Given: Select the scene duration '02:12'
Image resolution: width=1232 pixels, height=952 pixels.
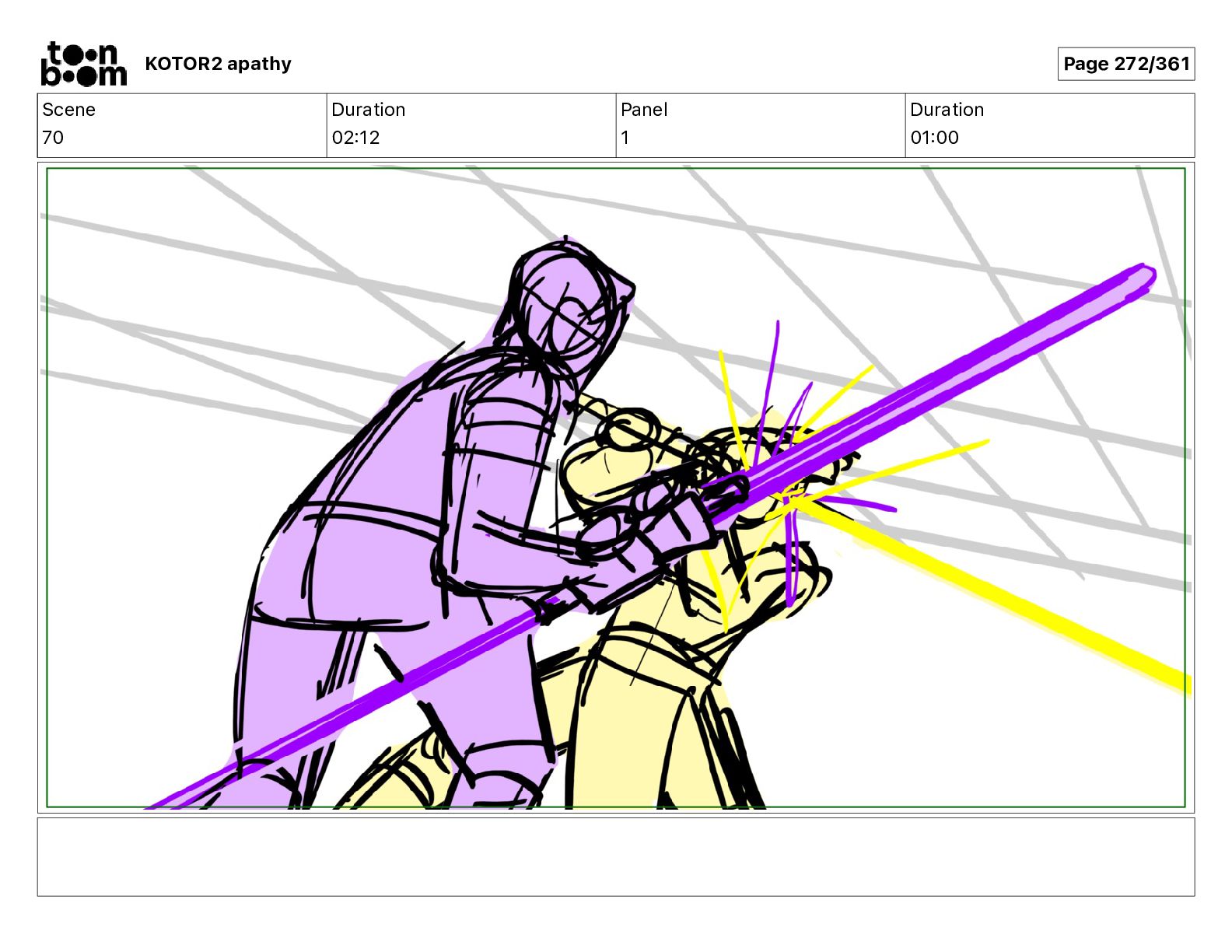Looking at the screenshot, I should pos(355,138).
